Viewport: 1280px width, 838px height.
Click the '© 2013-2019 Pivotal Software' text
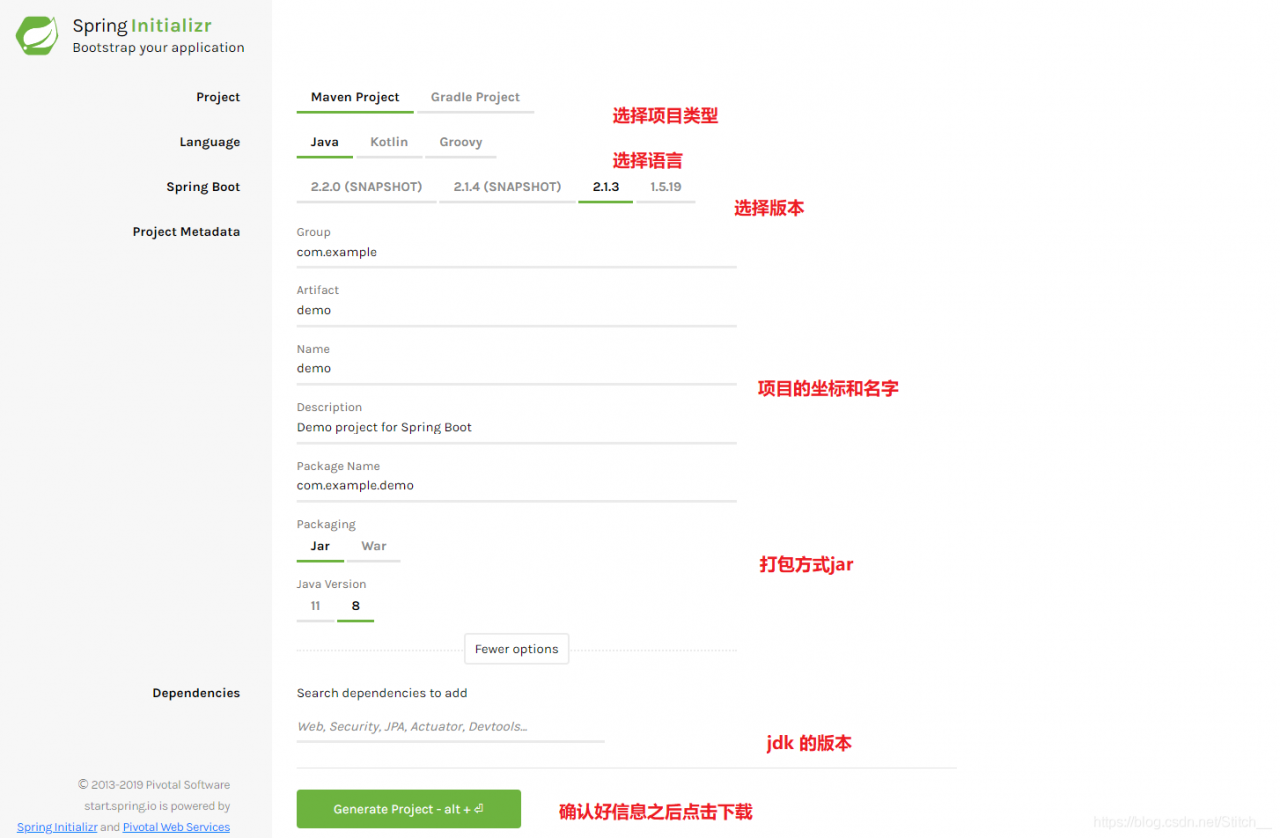point(154,785)
